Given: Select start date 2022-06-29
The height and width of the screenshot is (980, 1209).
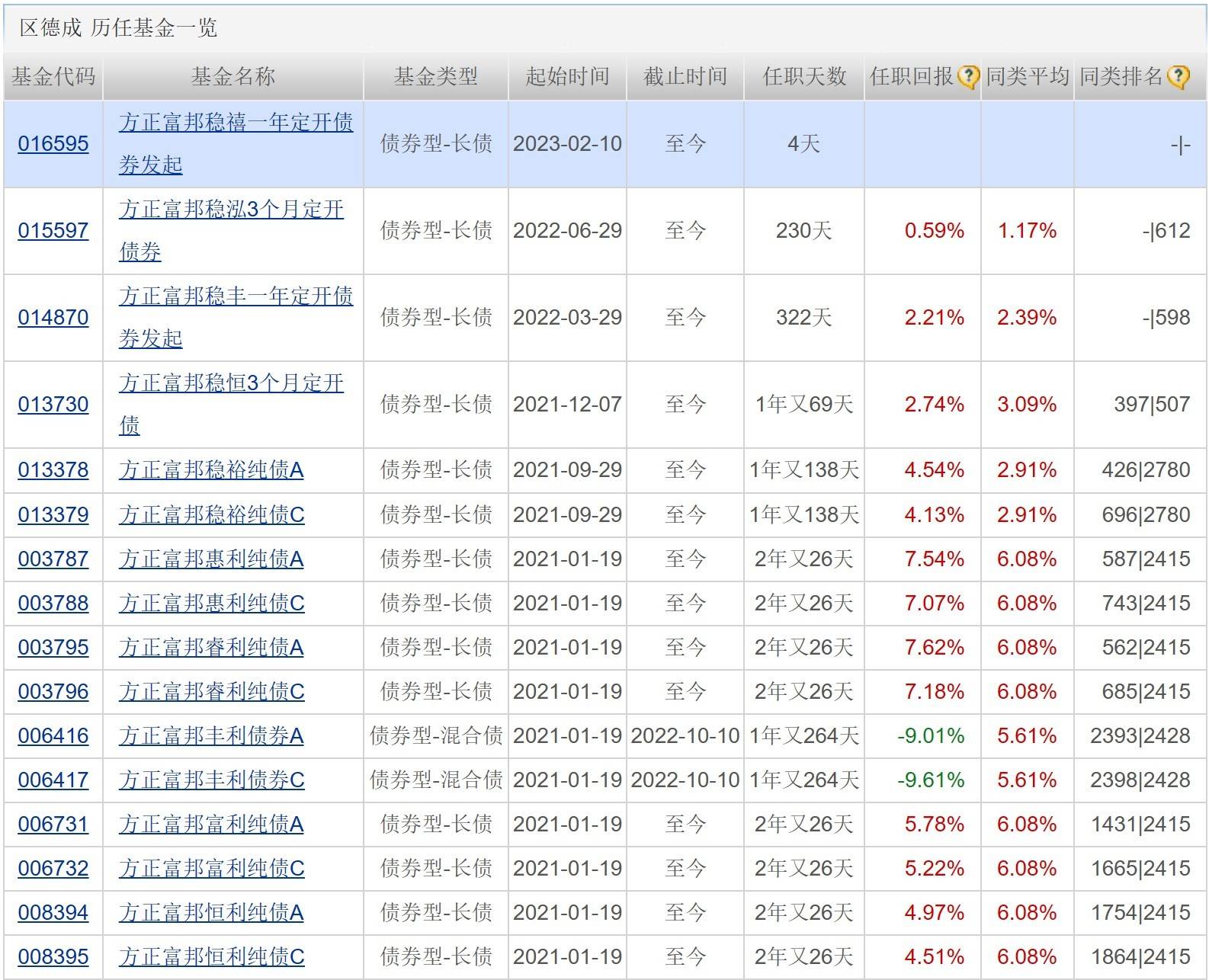Looking at the screenshot, I should tap(567, 231).
